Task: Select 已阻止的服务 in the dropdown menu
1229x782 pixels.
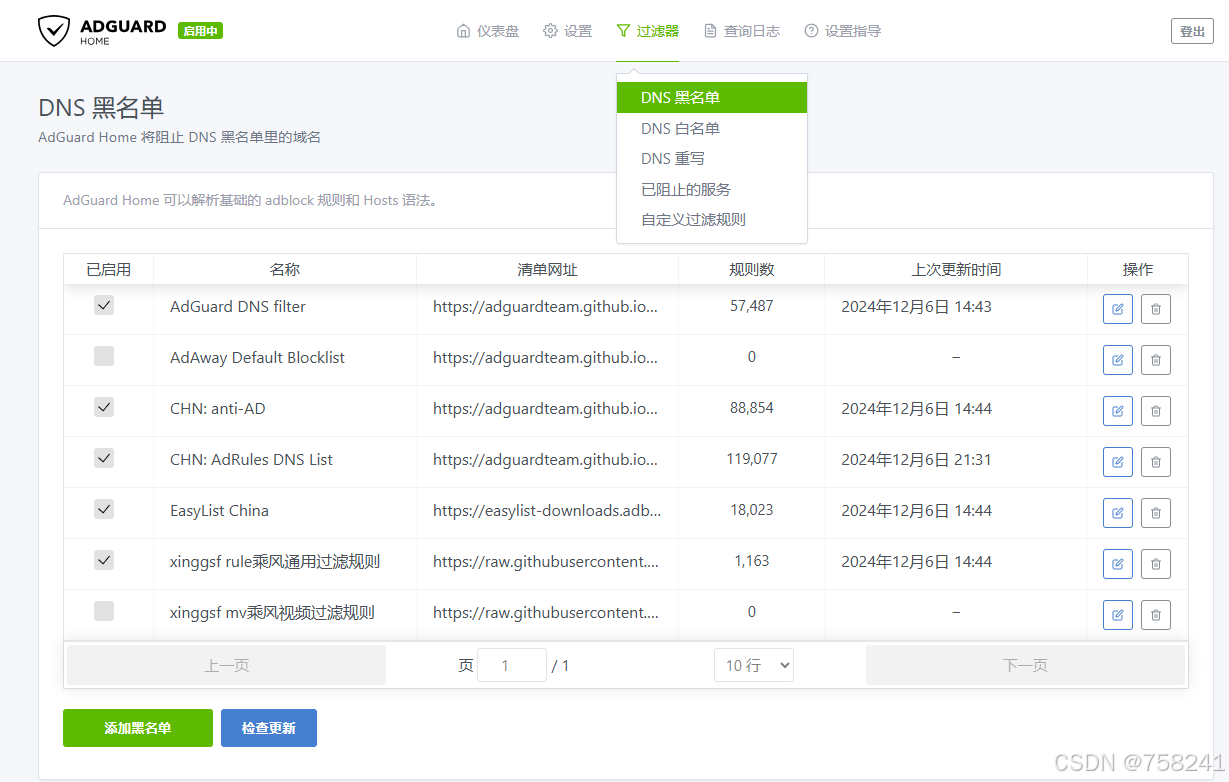Action: [712, 189]
